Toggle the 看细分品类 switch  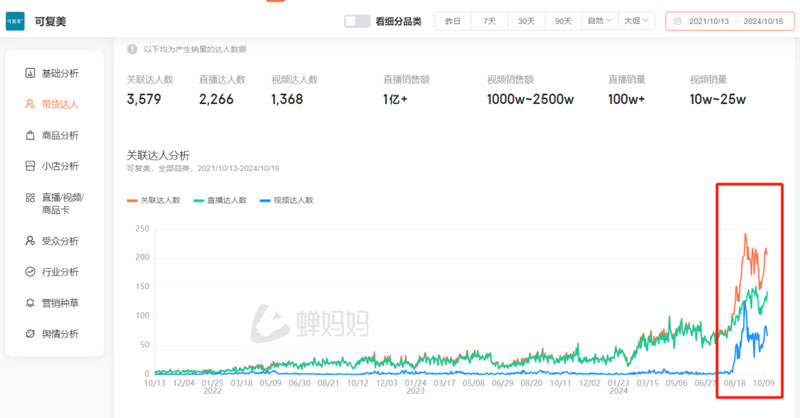(x=357, y=21)
